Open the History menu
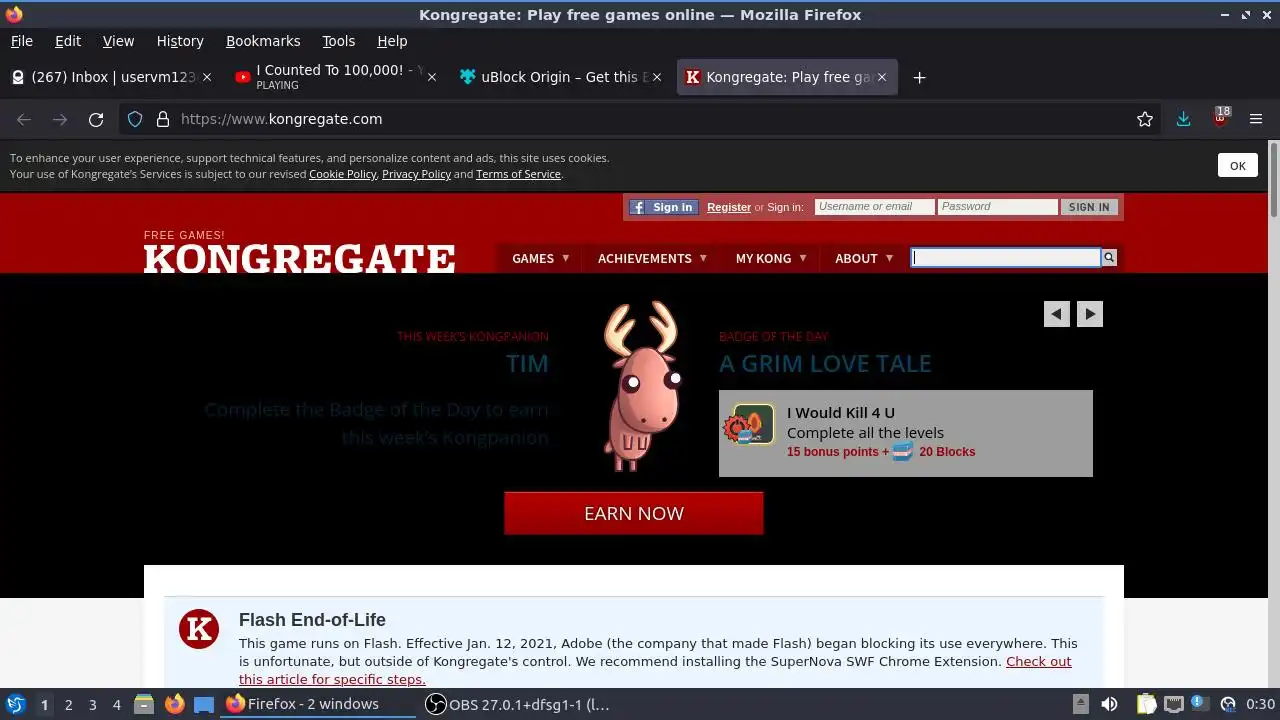This screenshot has width=1280, height=720. [180, 41]
